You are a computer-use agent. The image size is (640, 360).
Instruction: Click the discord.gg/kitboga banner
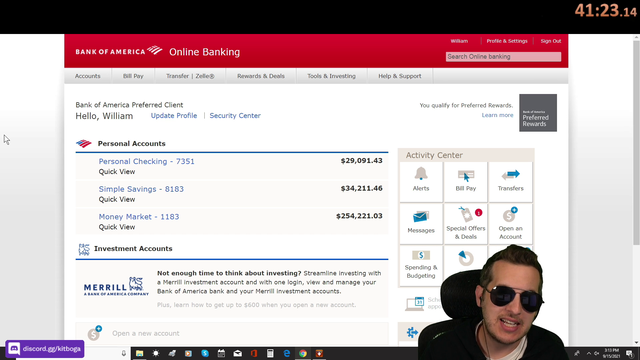45,349
